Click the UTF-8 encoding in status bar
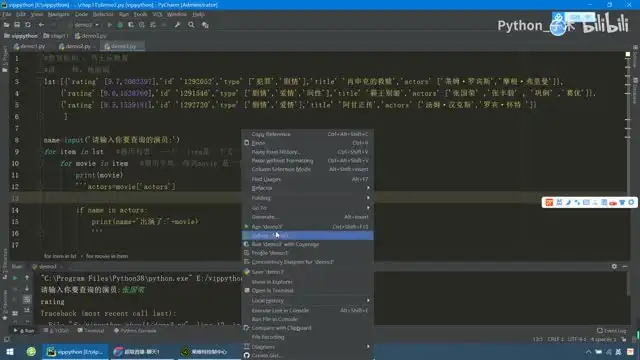 point(578,340)
